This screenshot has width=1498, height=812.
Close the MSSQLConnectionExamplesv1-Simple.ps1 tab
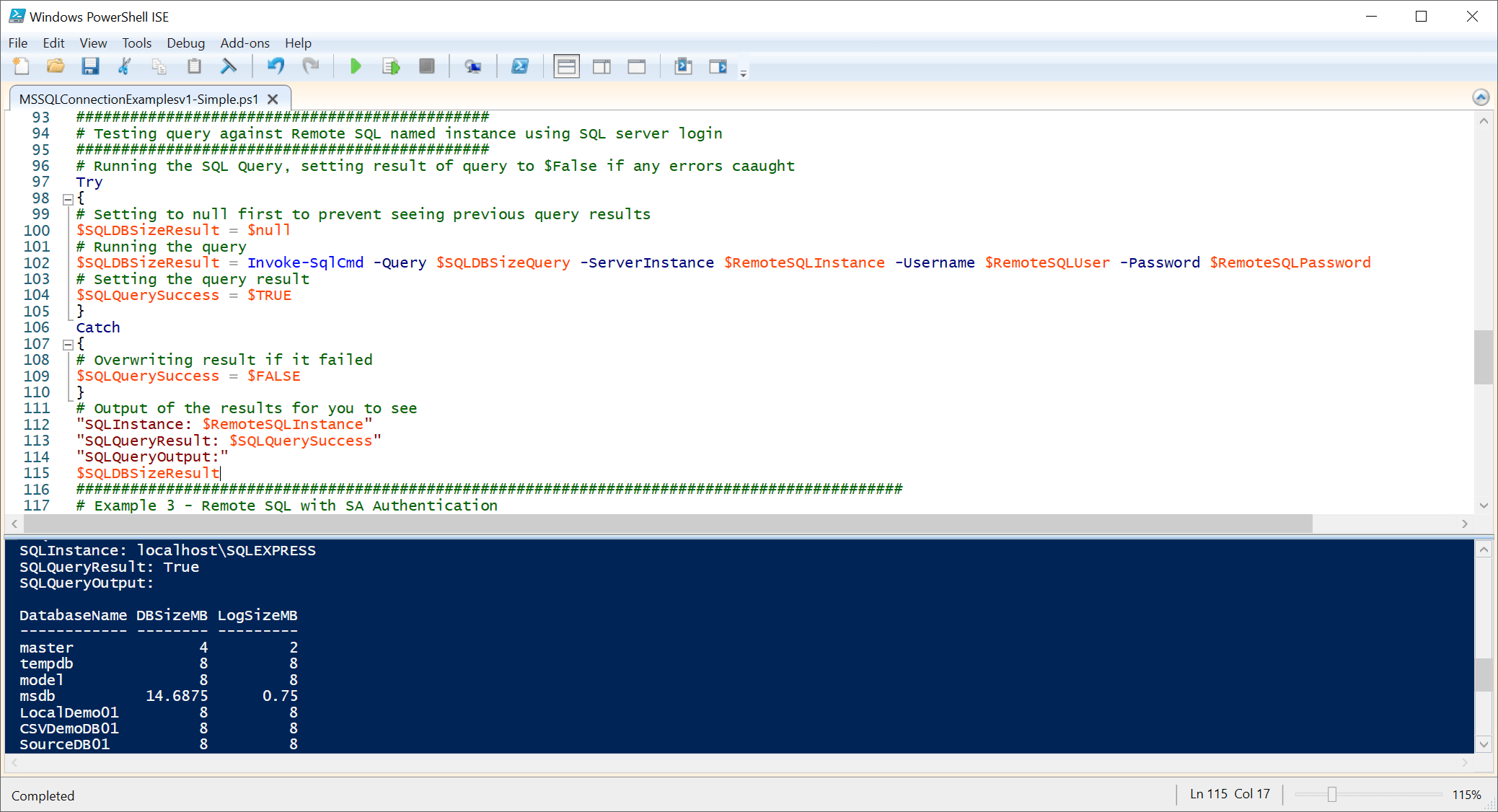[273, 100]
